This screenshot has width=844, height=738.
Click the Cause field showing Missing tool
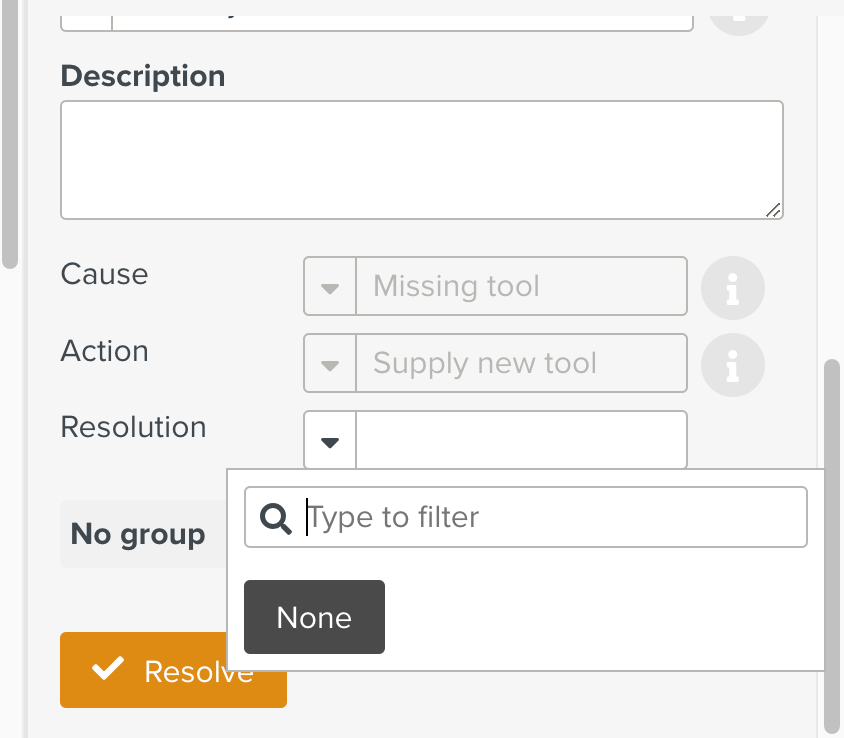click(520, 287)
